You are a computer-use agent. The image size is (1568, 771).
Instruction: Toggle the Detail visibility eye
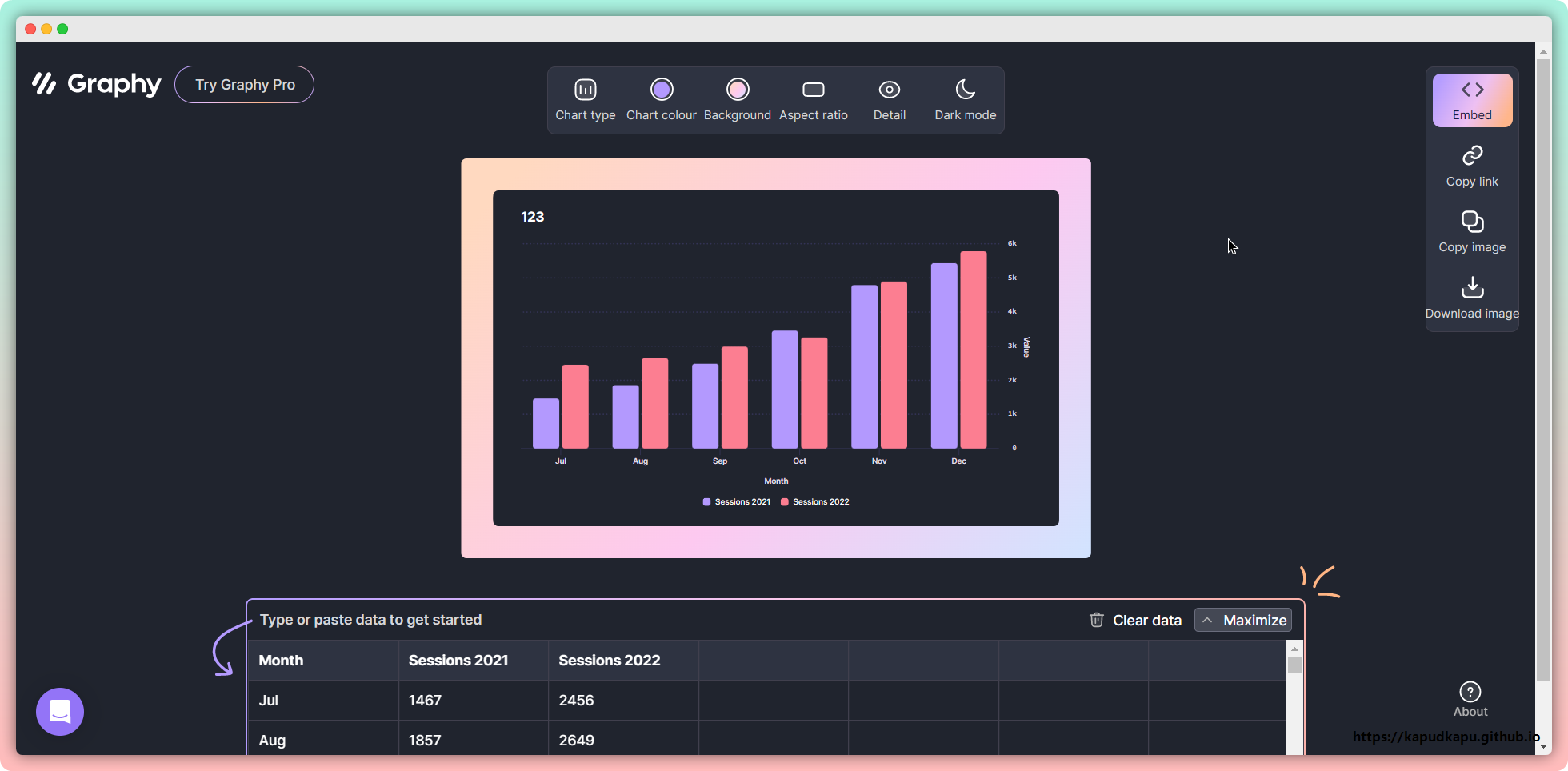(x=889, y=90)
